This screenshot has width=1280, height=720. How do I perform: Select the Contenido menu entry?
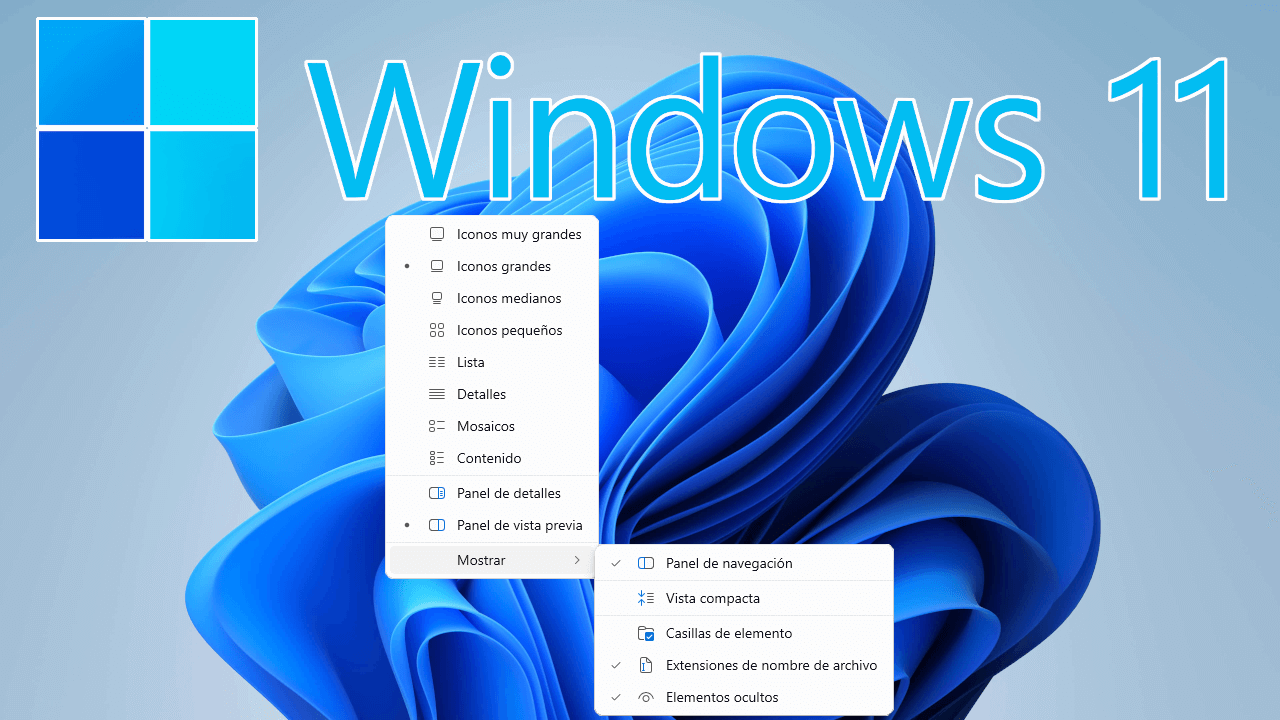coord(492,458)
